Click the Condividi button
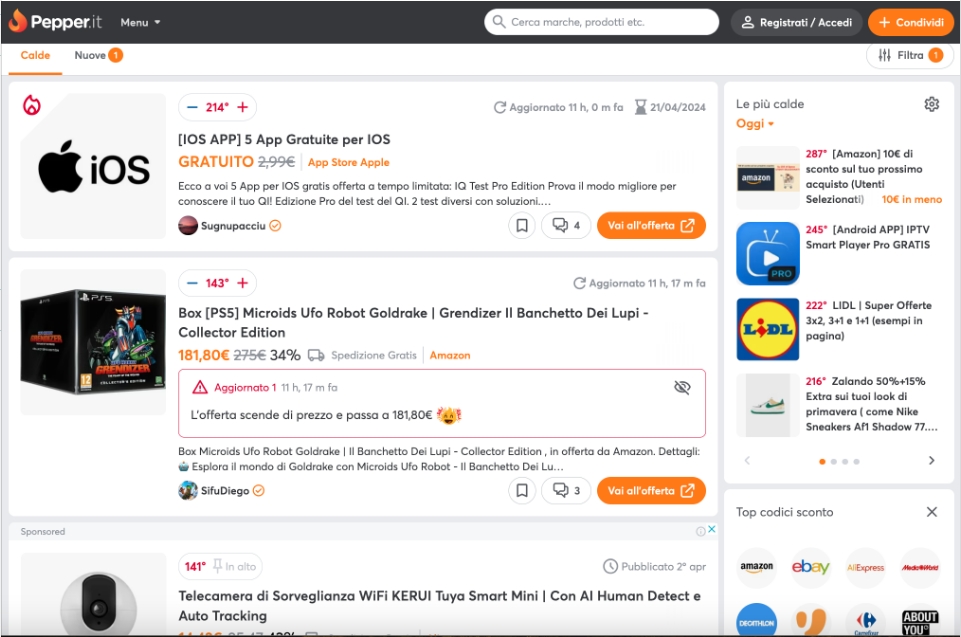 [x=911, y=22]
